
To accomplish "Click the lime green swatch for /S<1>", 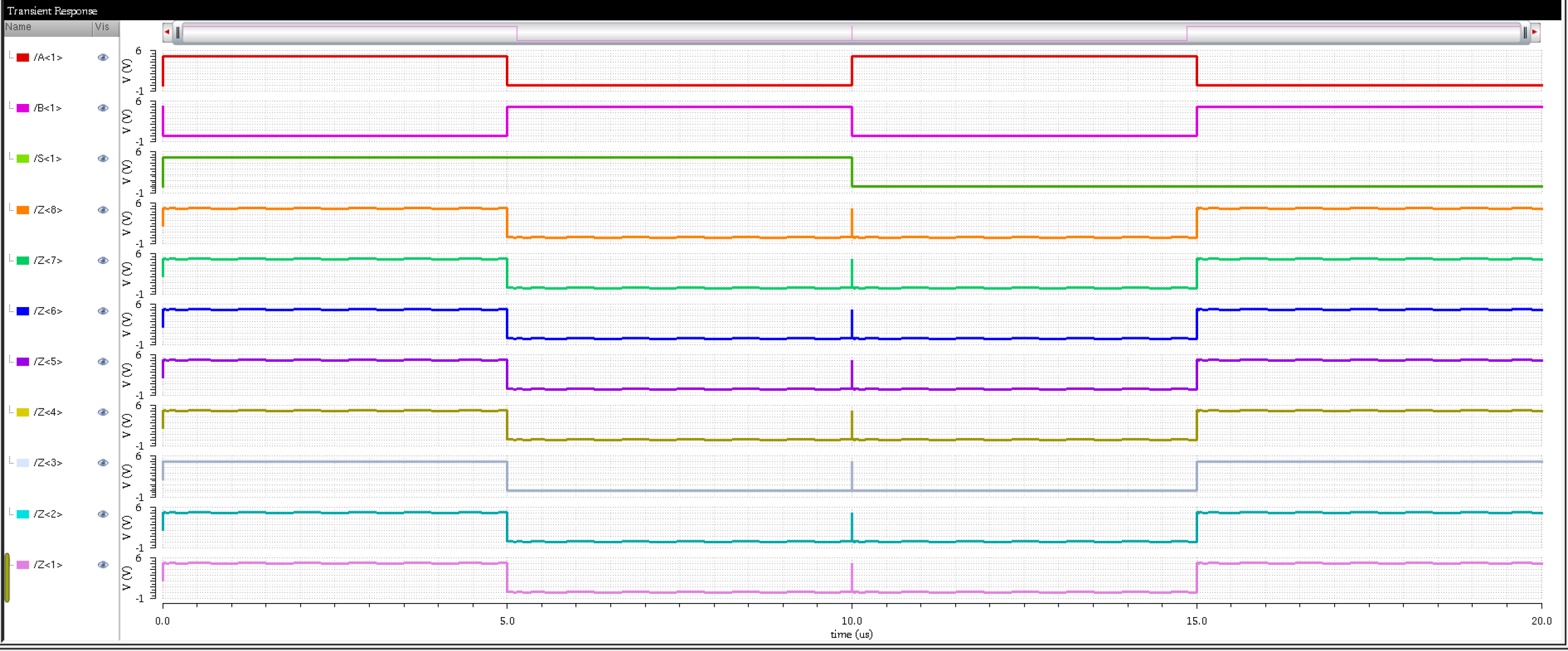I will click(23, 158).
